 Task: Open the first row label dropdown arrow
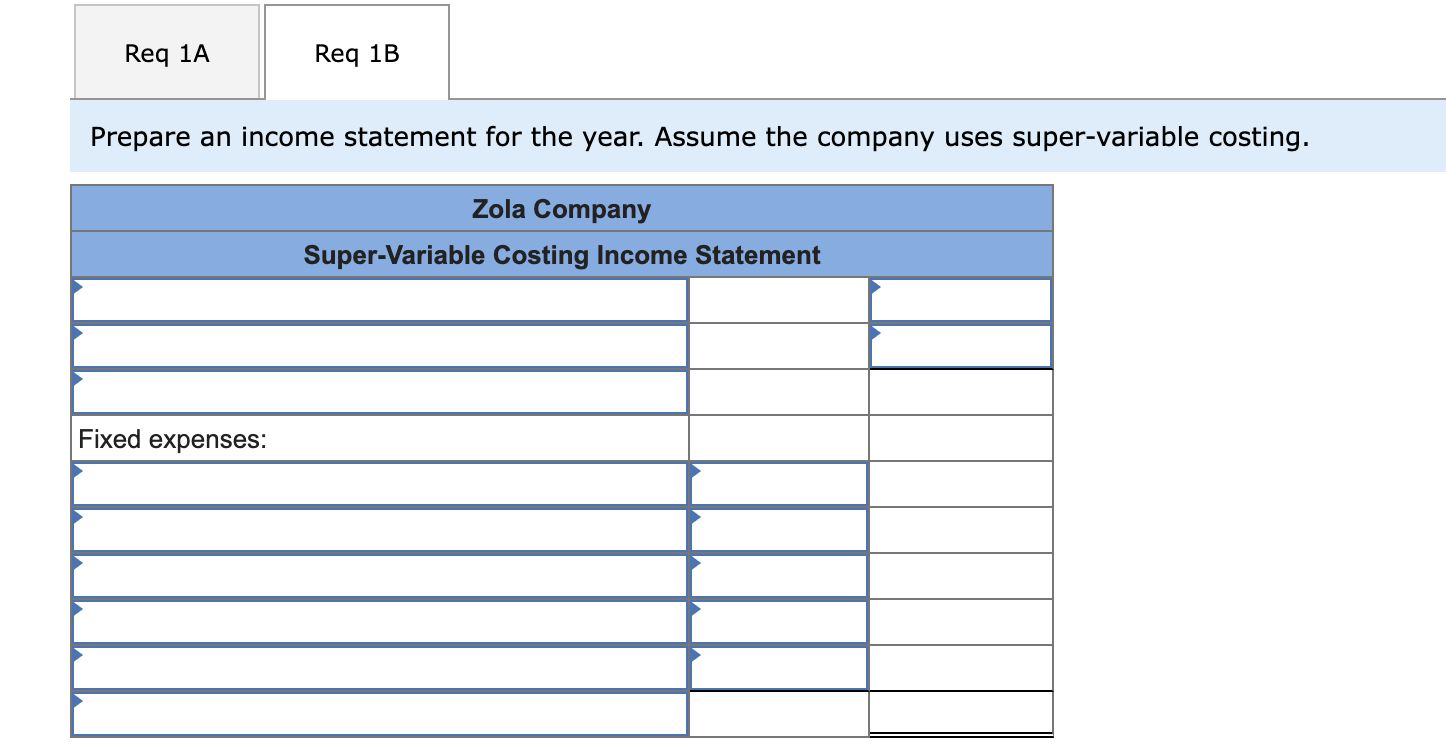click(x=78, y=288)
